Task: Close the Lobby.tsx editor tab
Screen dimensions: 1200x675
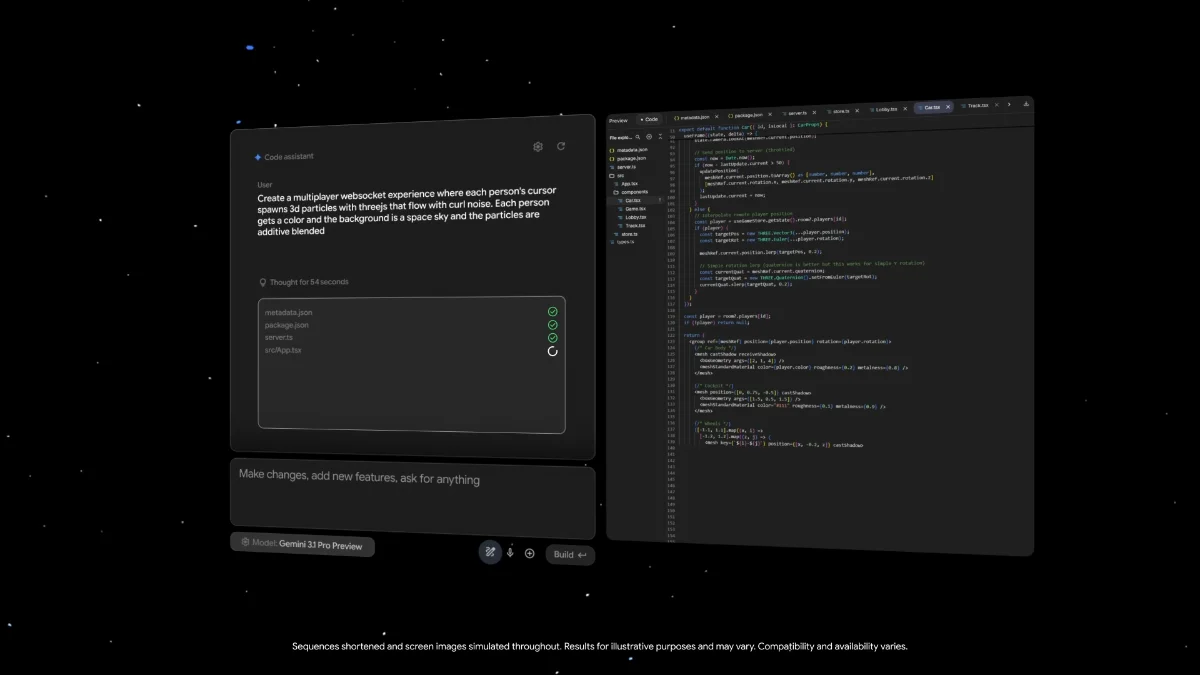Action: [905, 109]
